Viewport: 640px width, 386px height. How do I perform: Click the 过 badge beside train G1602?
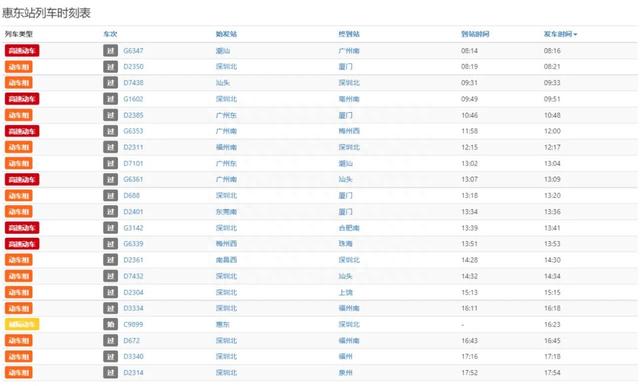pyautogui.click(x=110, y=99)
